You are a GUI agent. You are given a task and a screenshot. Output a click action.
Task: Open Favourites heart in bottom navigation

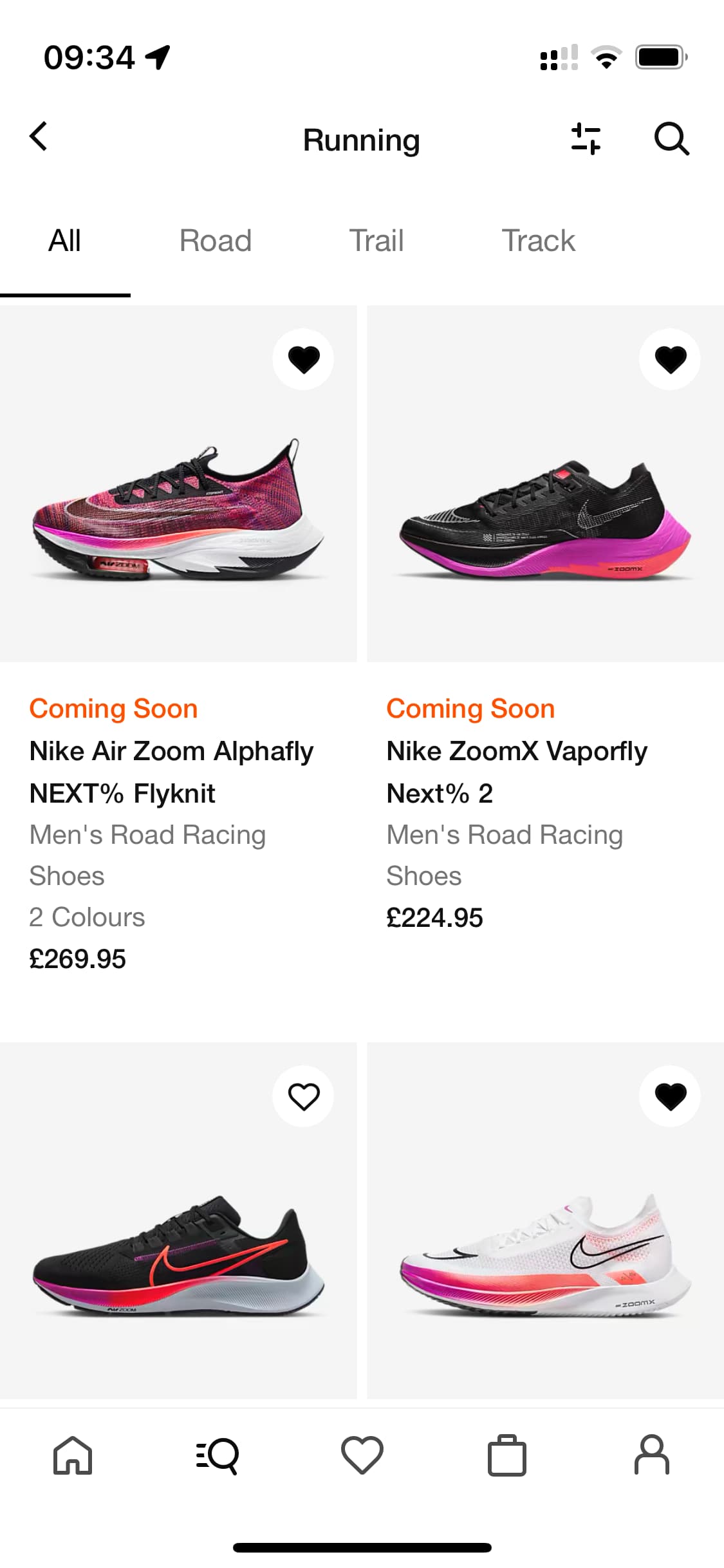362,1455
